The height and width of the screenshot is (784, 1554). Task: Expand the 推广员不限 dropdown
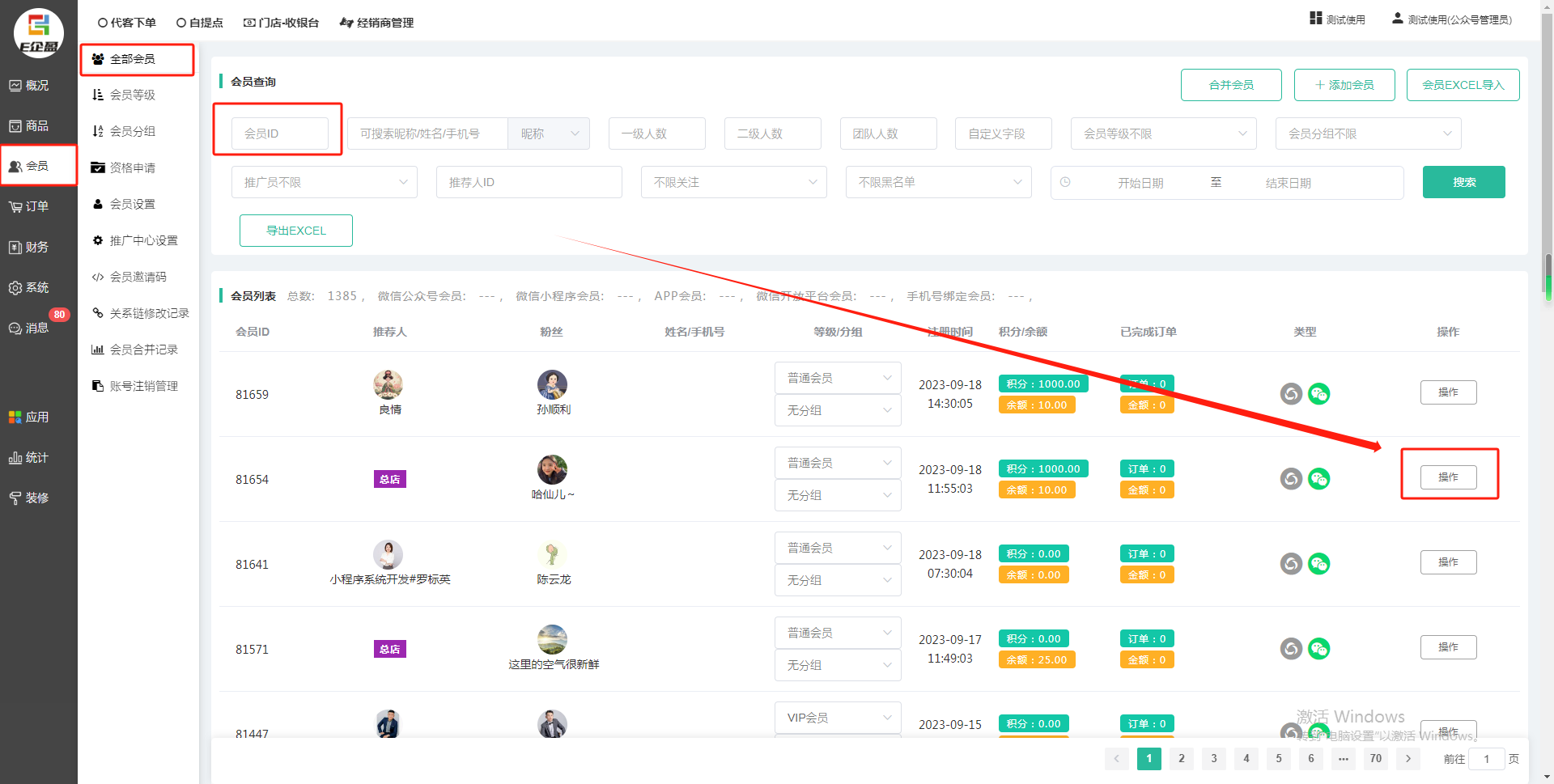click(x=324, y=182)
